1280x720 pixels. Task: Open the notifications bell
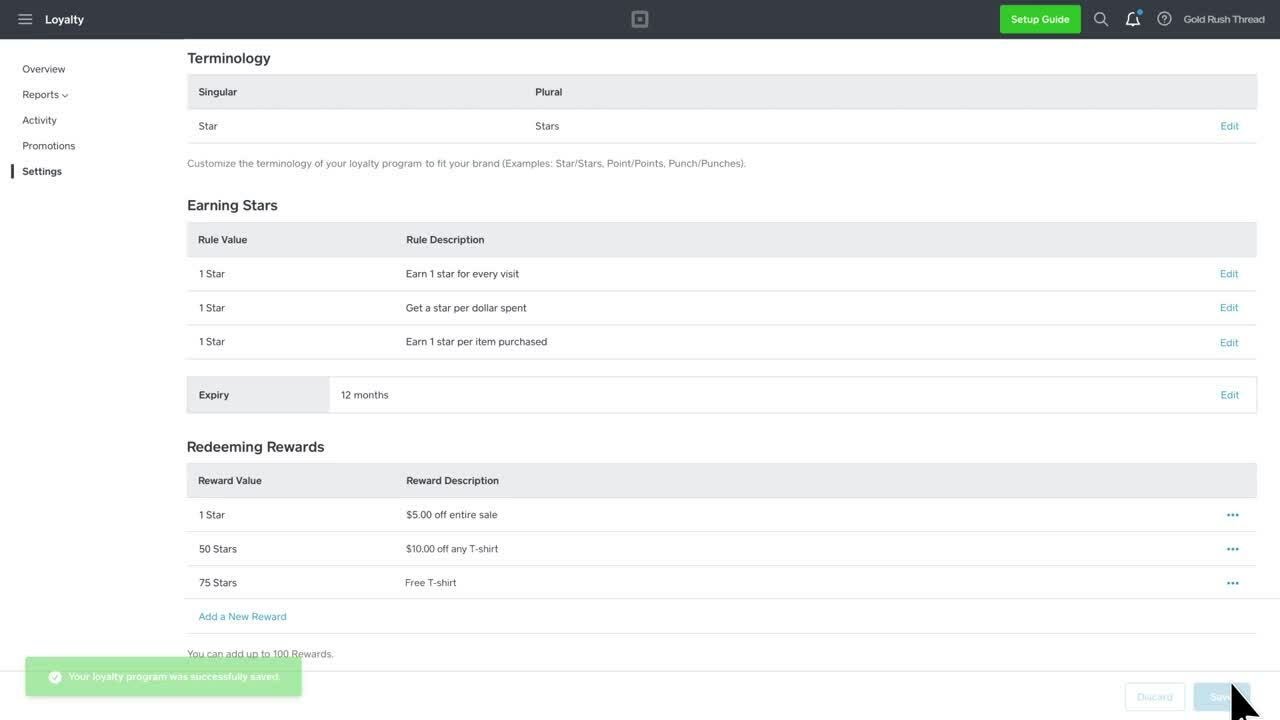pyautogui.click(x=1133, y=19)
